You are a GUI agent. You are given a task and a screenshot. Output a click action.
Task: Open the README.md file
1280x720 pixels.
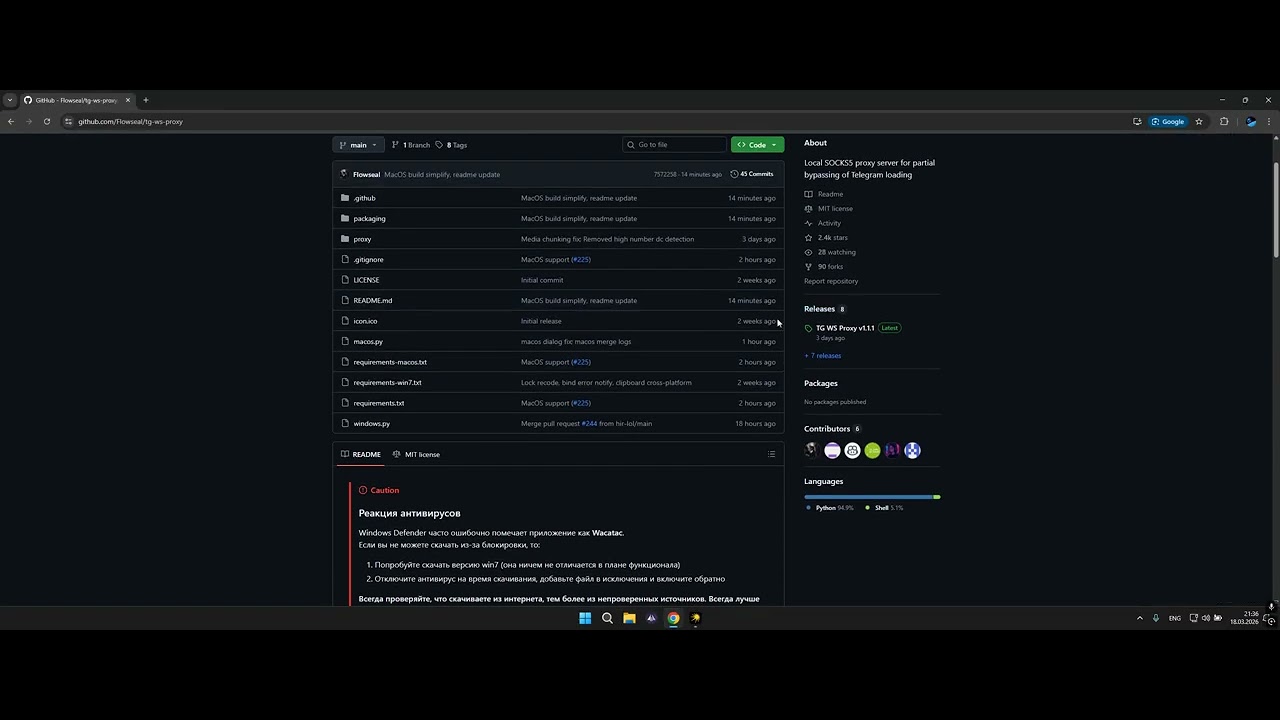(372, 301)
